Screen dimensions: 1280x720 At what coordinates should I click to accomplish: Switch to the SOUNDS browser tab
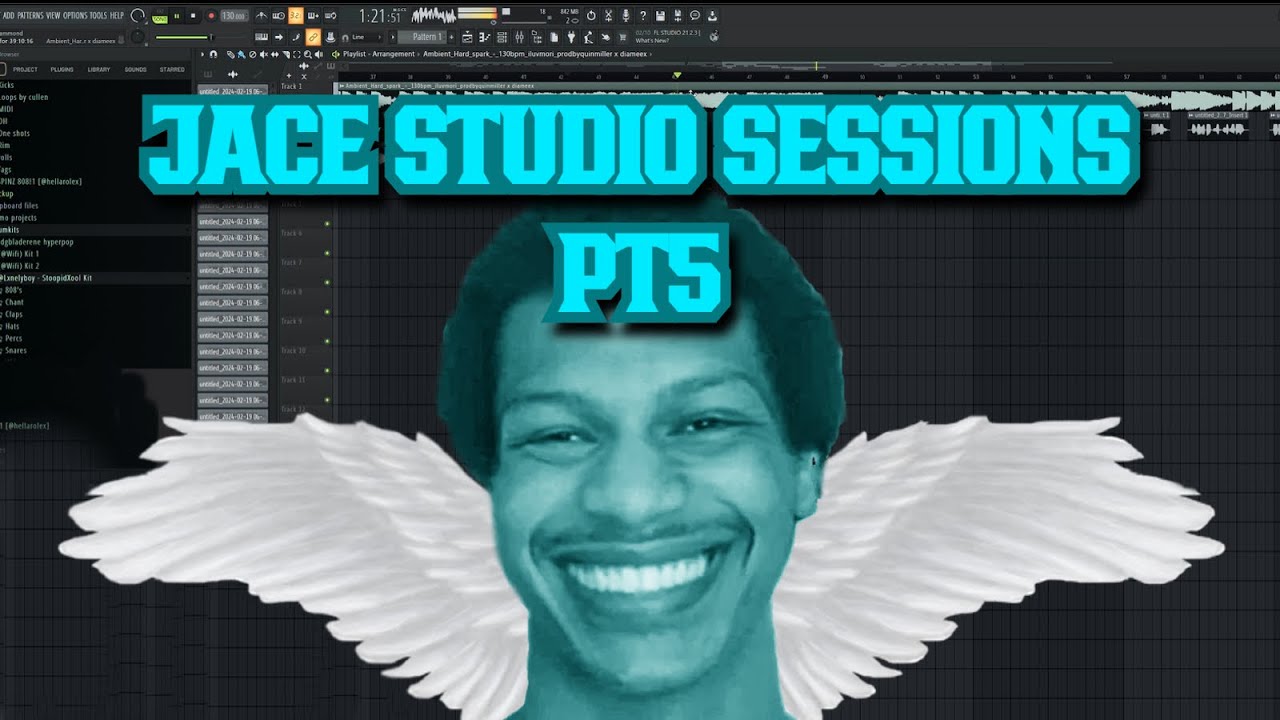(x=135, y=69)
